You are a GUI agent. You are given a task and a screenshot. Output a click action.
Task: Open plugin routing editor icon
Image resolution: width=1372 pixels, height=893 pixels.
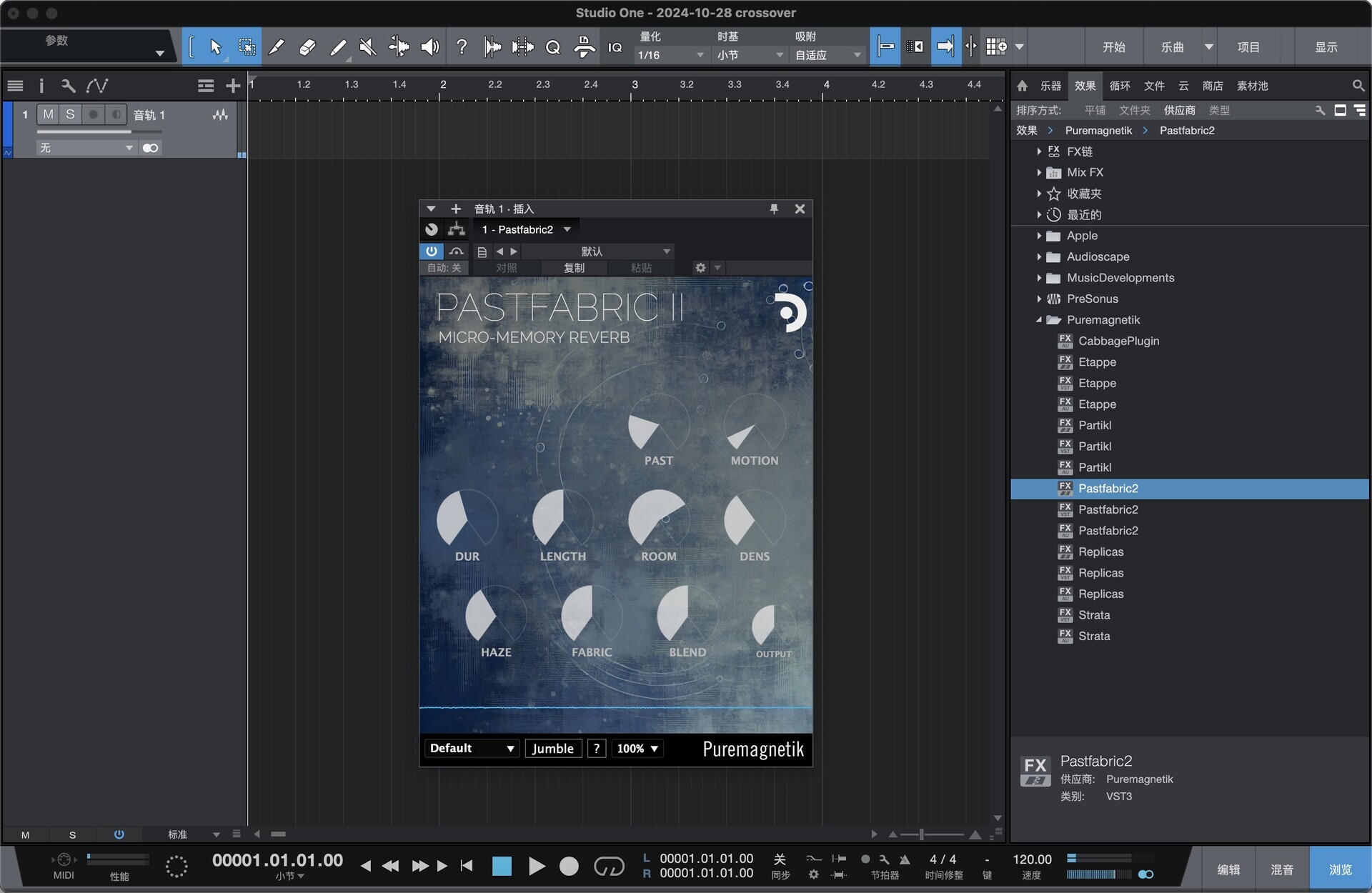(x=456, y=229)
